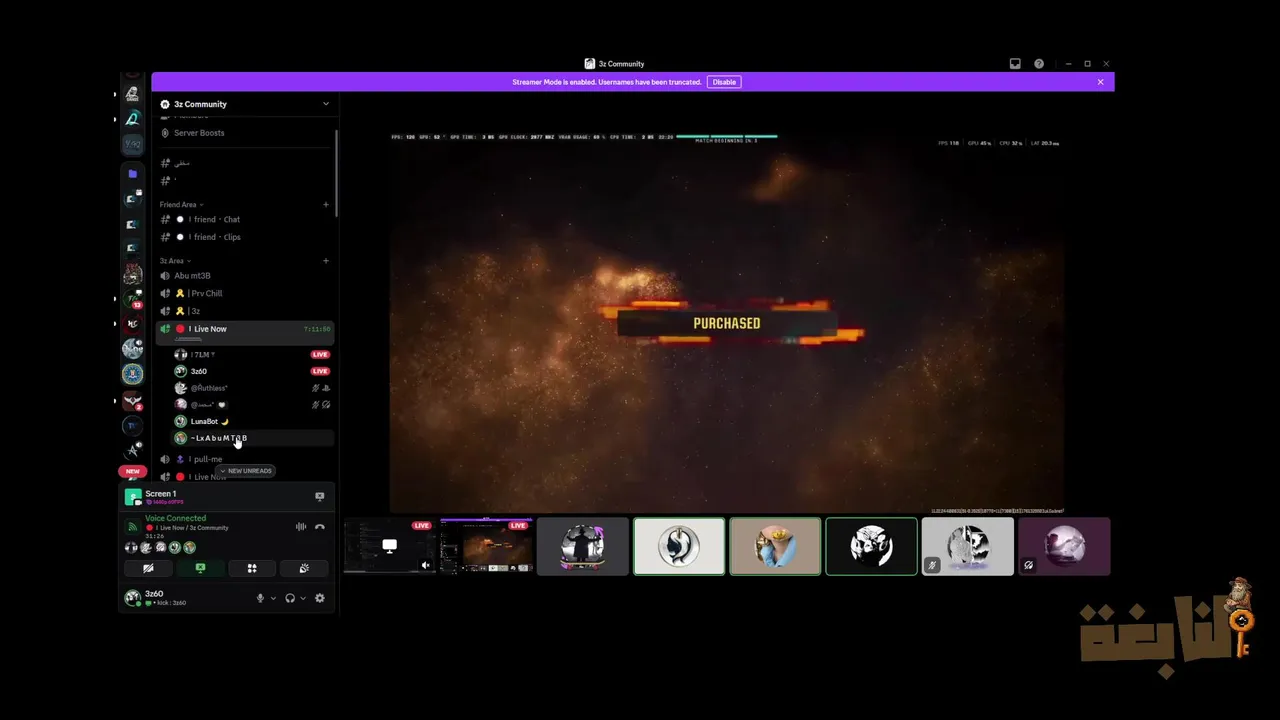Open output device options arrow beside headphones

303,598
